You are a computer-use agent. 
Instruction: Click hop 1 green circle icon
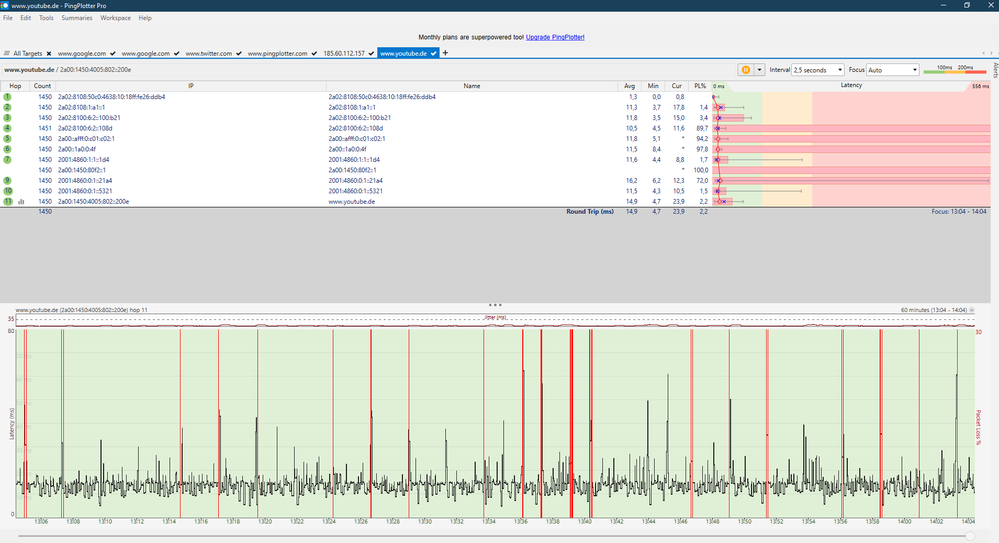(8, 97)
